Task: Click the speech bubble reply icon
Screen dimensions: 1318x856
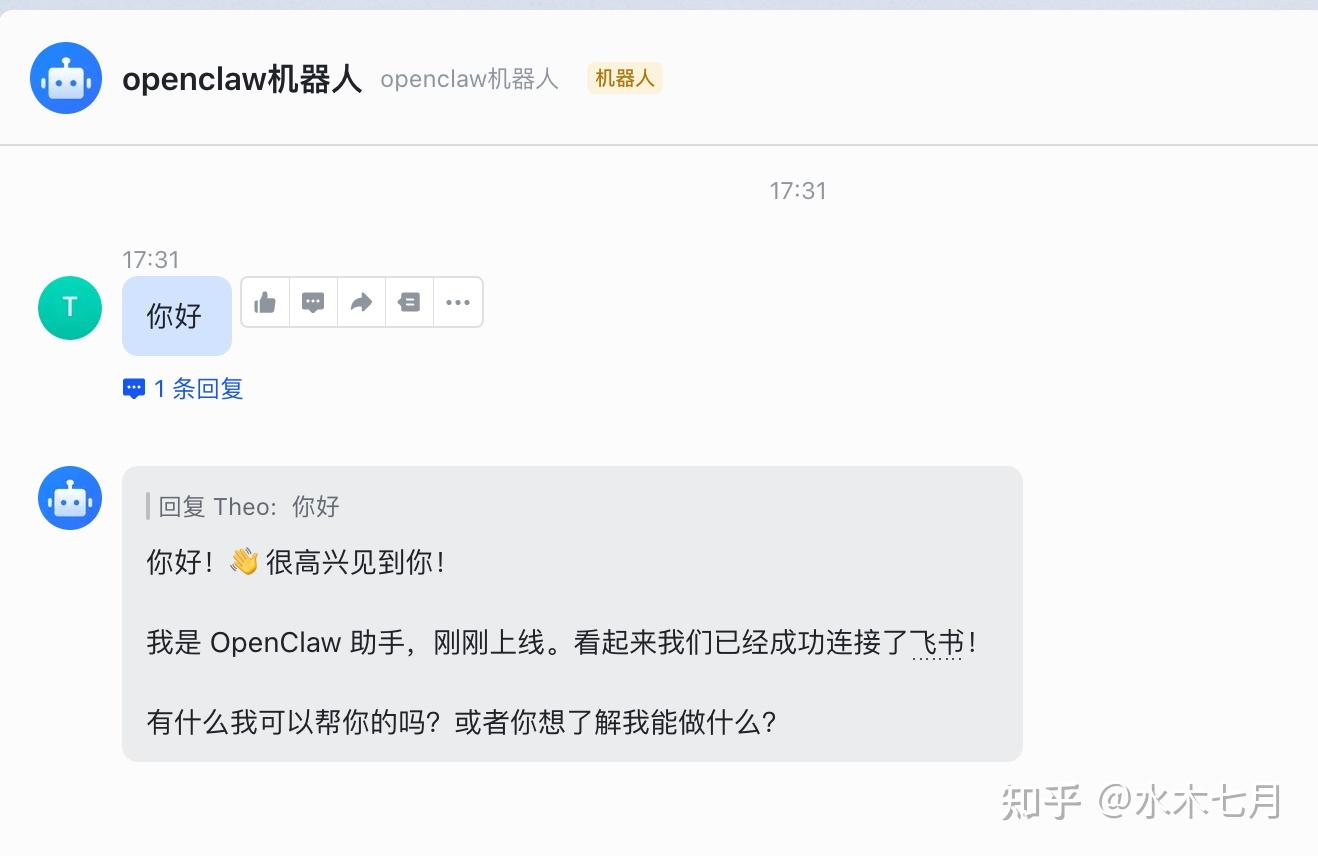Action: pyautogui.click(x=313, y=302)
